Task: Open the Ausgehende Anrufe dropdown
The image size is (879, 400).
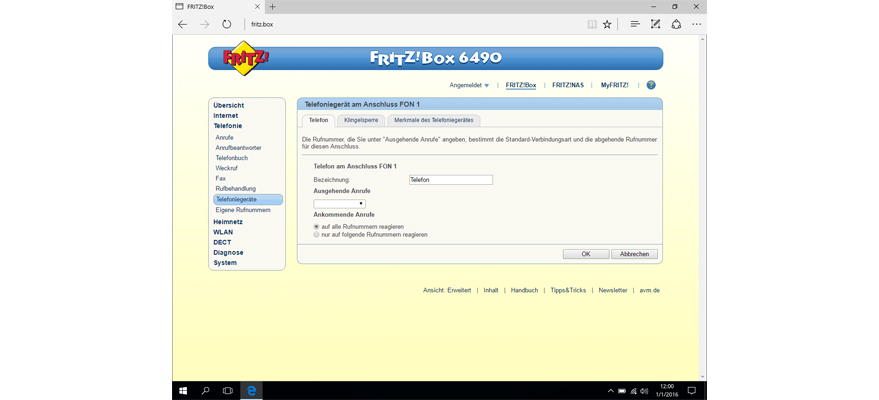Action: click(339, 204)
